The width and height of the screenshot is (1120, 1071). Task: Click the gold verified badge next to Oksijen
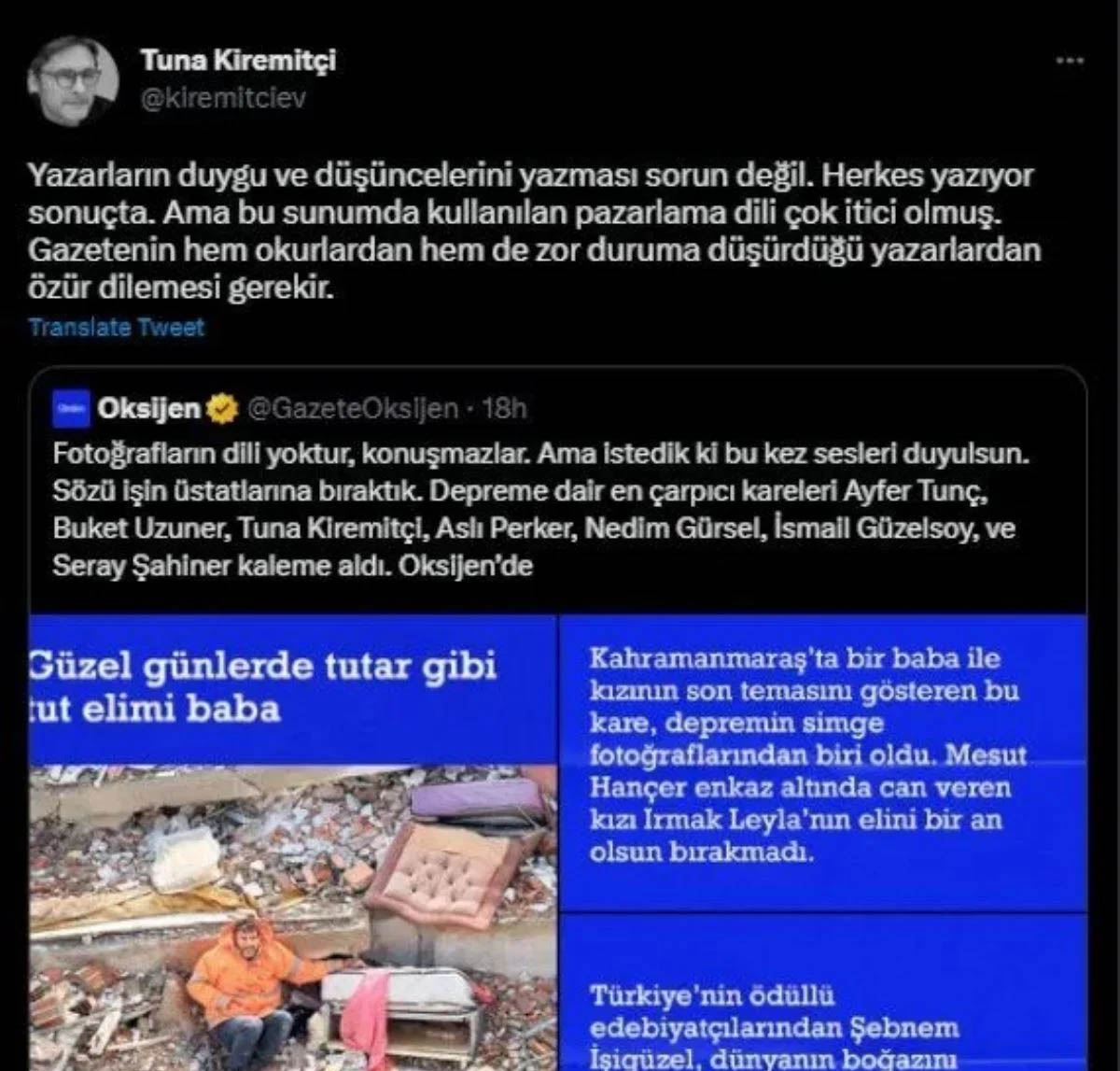[x=222, y=408]
